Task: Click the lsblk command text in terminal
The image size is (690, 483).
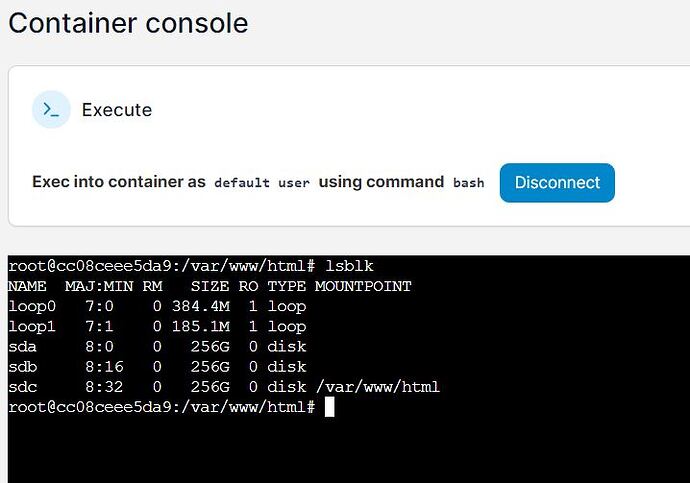Action: (349, 266)
